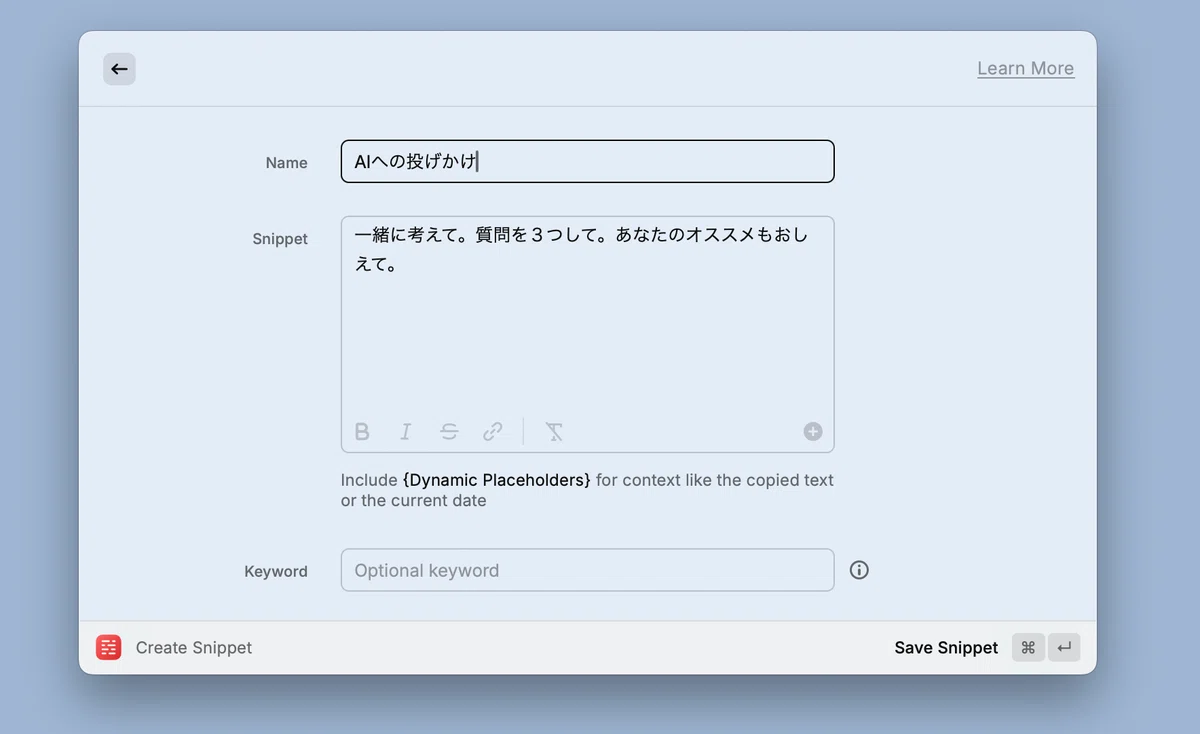The height and width of the screenshot is (734, 1200).
Task: Click the Snippet field label
Action: [x=280, y=239]
